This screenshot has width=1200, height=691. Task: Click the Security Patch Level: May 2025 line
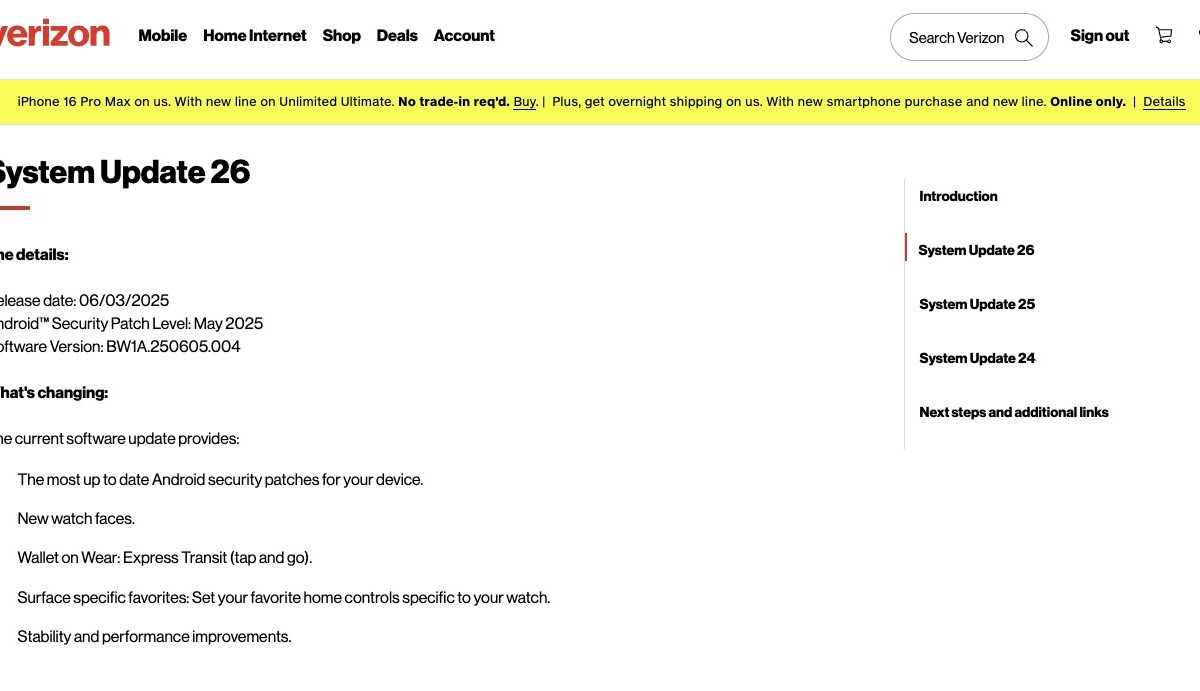pyautogui.click(x=132, y=323)
